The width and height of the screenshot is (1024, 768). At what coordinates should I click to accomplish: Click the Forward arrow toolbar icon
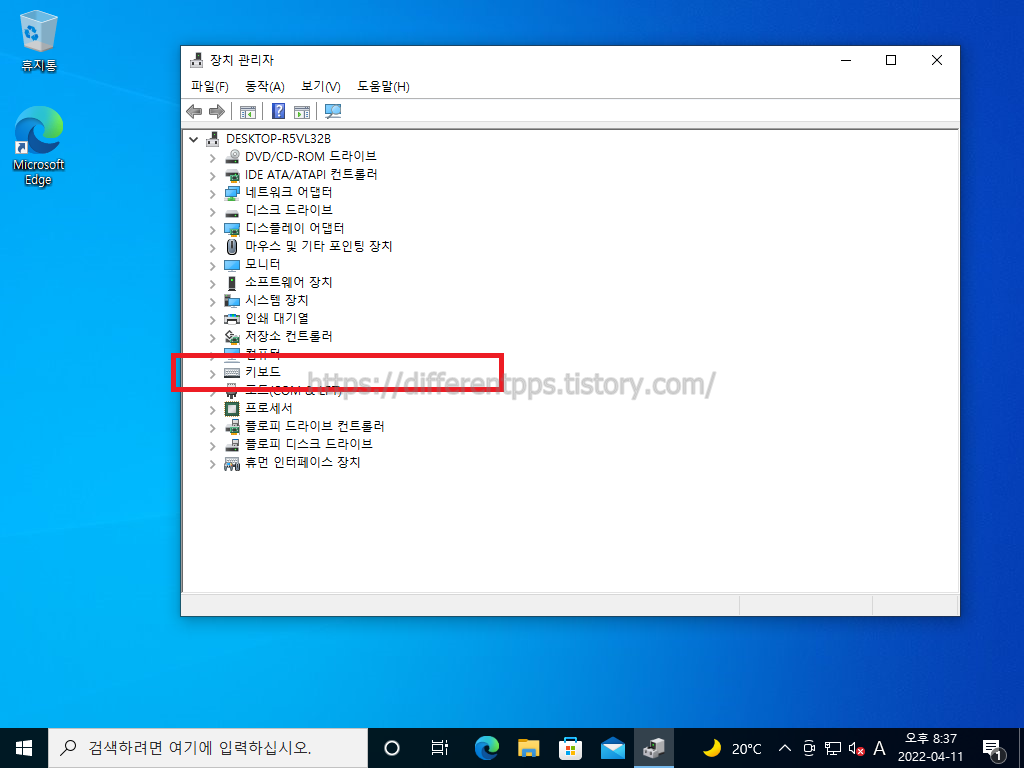click(217, 112)
